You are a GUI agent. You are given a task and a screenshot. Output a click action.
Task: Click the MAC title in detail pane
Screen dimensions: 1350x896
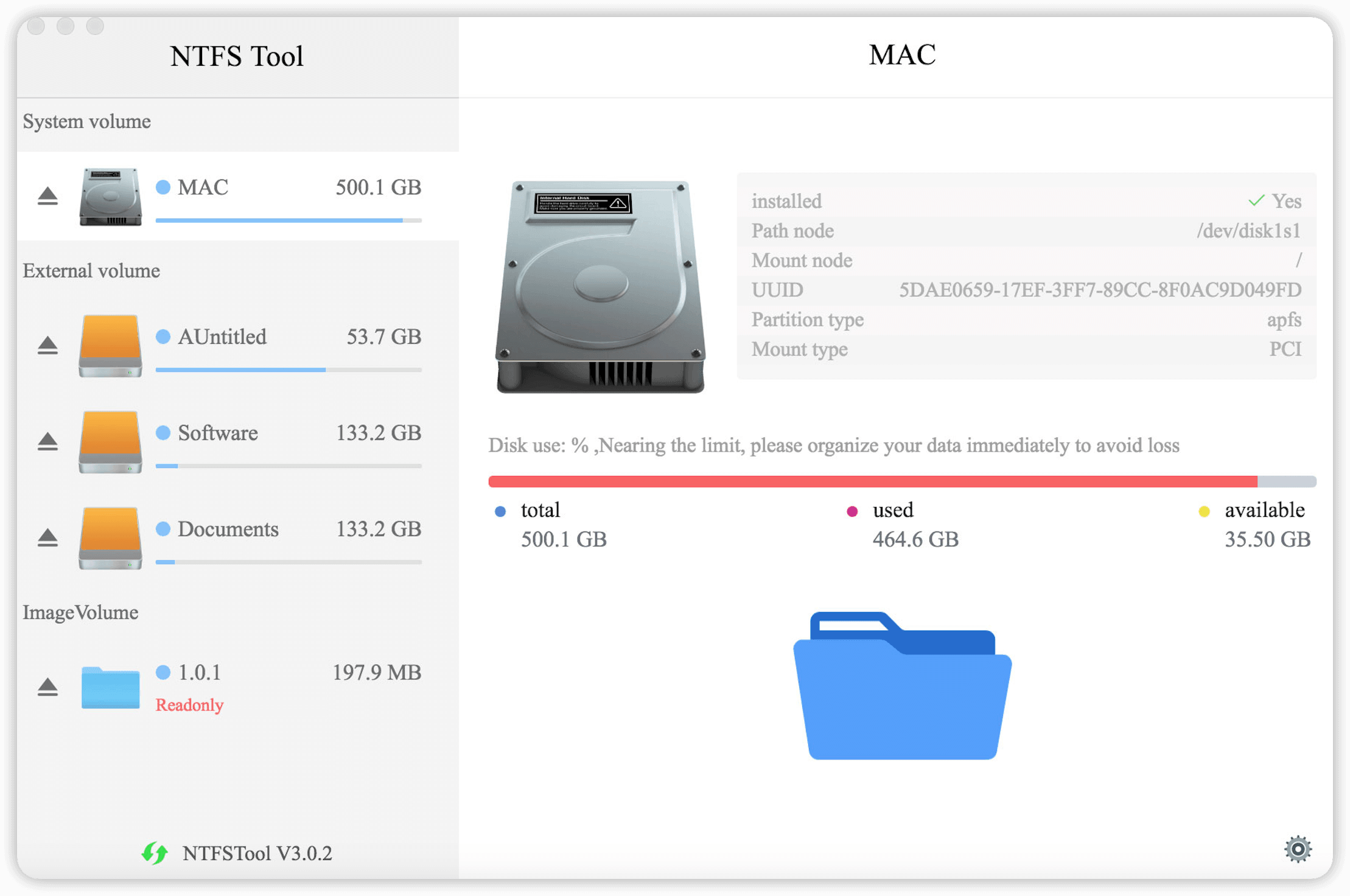pyautogui.click(x=902, y=55)
